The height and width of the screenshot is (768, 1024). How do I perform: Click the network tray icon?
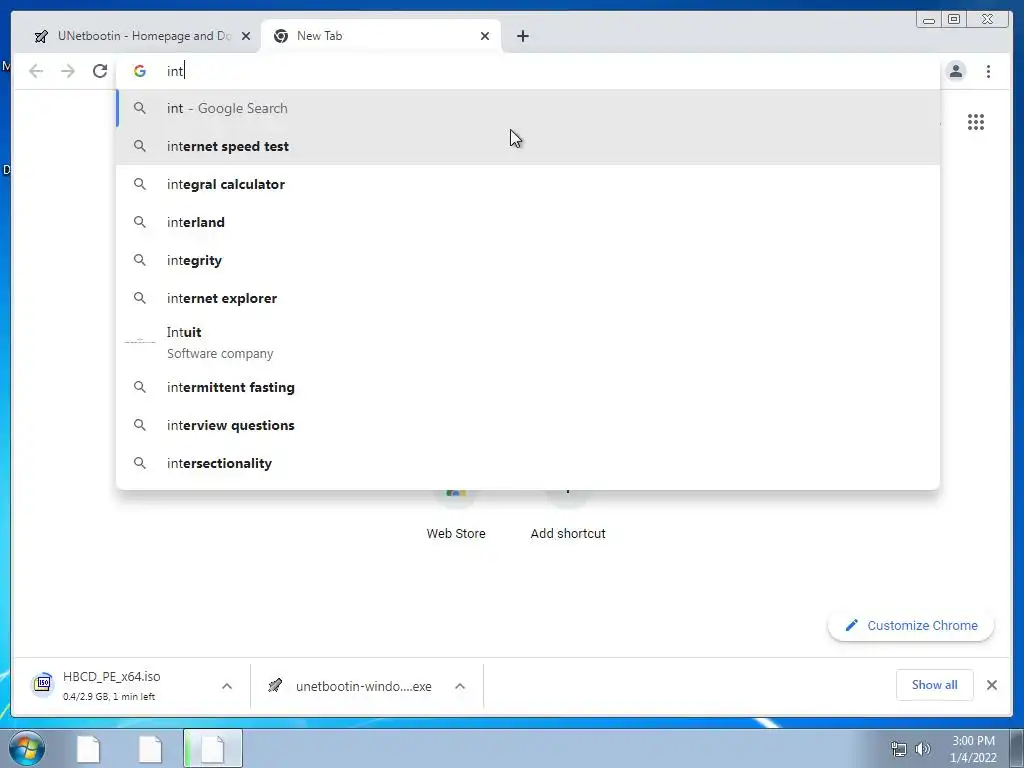[x=899, y=749]
